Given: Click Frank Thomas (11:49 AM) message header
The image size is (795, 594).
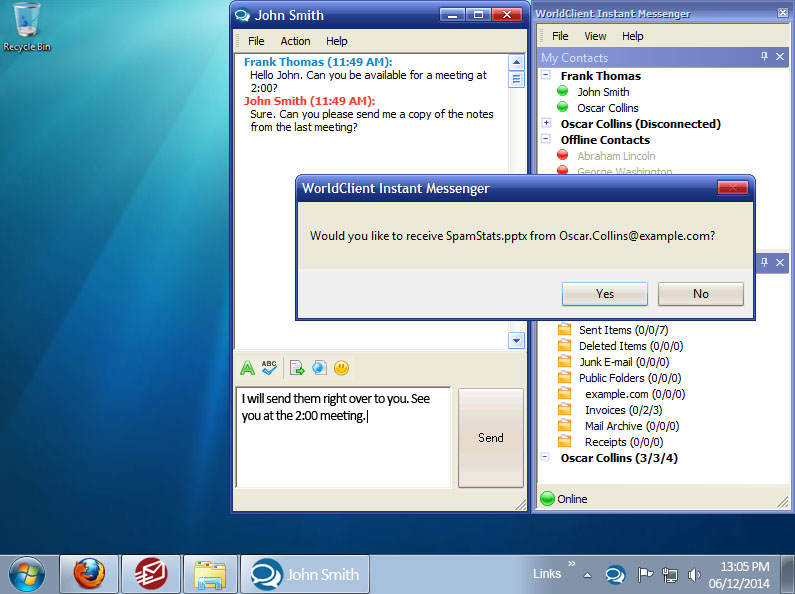Looking at the screenshot, I should (318, 62).
